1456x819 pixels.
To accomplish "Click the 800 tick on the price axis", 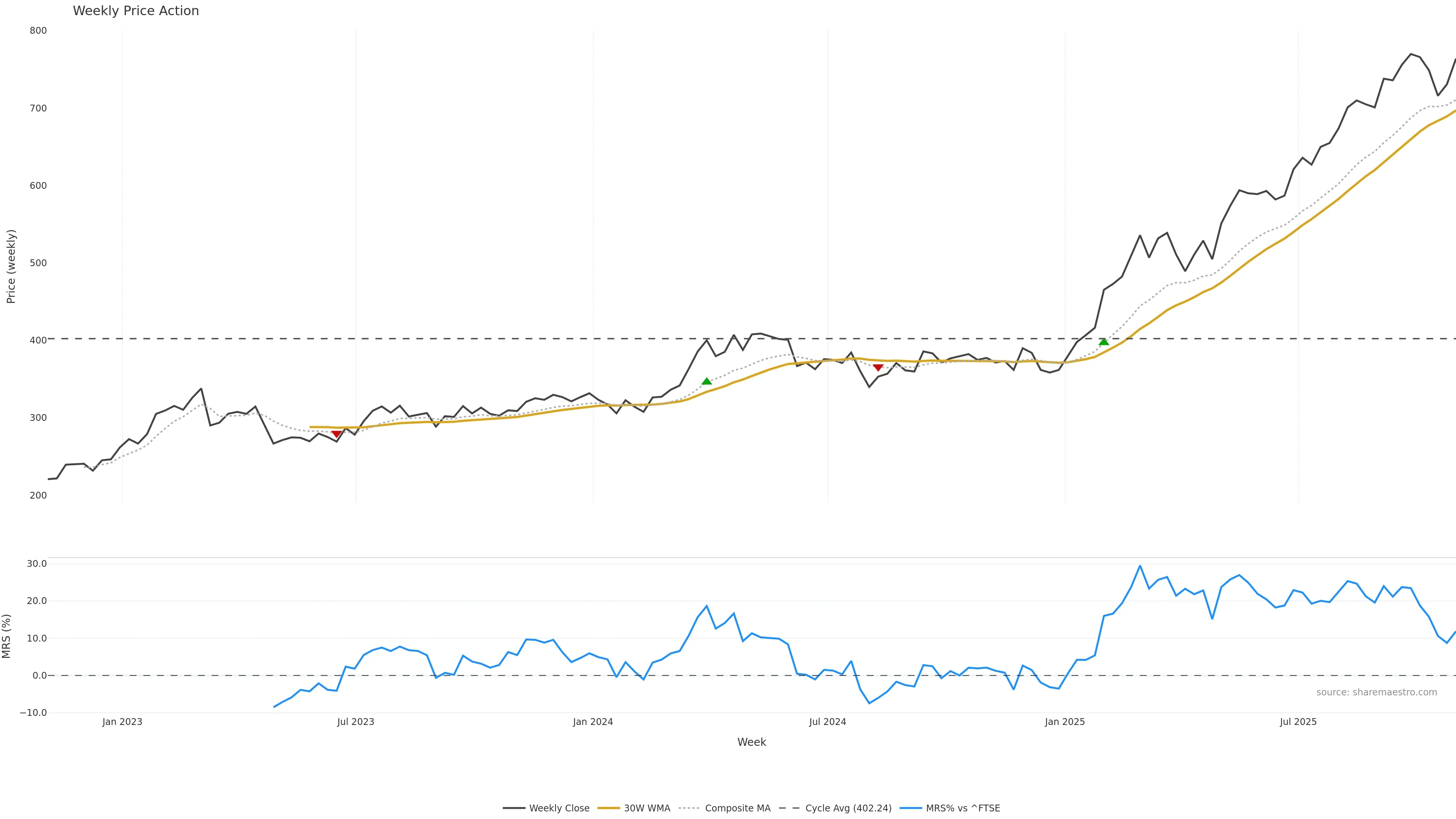I will (x=38, y=30).
